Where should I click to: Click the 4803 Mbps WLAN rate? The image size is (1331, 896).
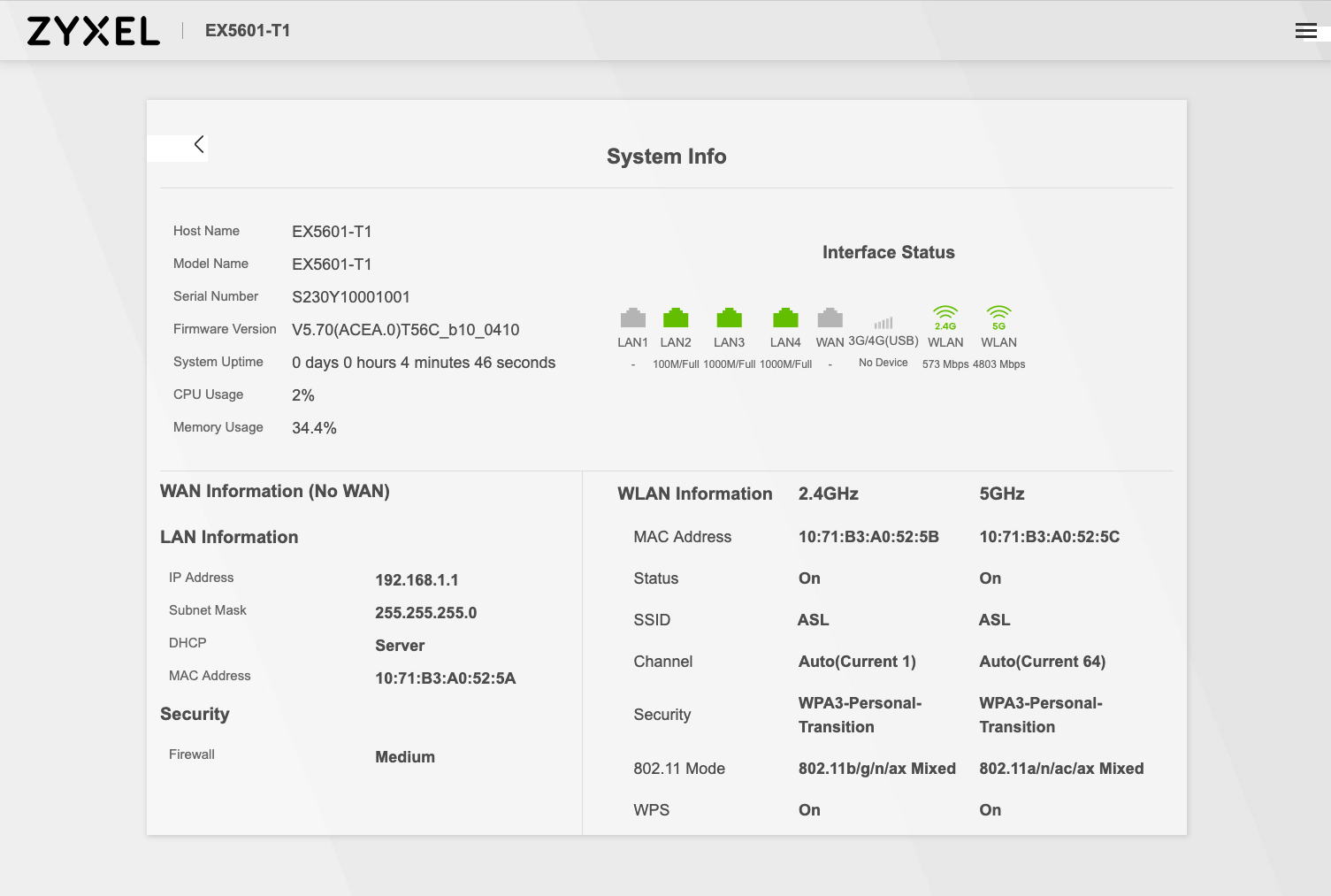coord(999,364)
